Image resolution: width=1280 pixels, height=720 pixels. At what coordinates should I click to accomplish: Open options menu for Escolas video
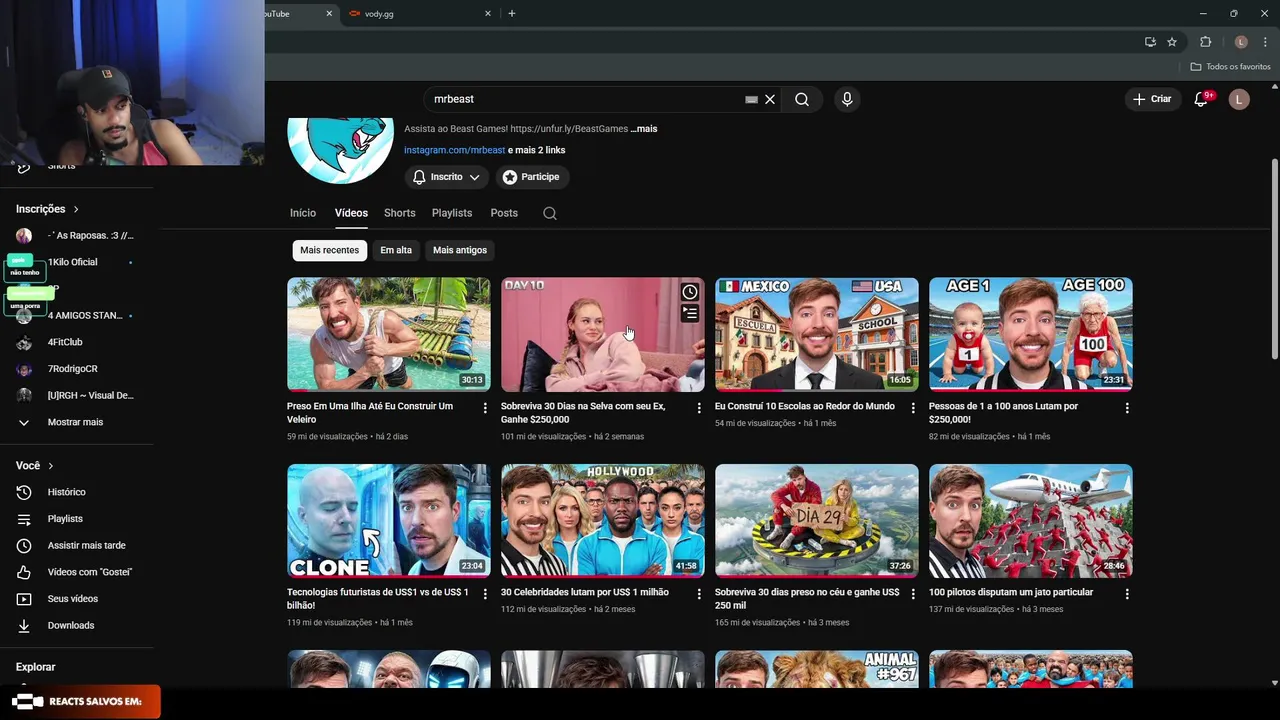[913, 408]
